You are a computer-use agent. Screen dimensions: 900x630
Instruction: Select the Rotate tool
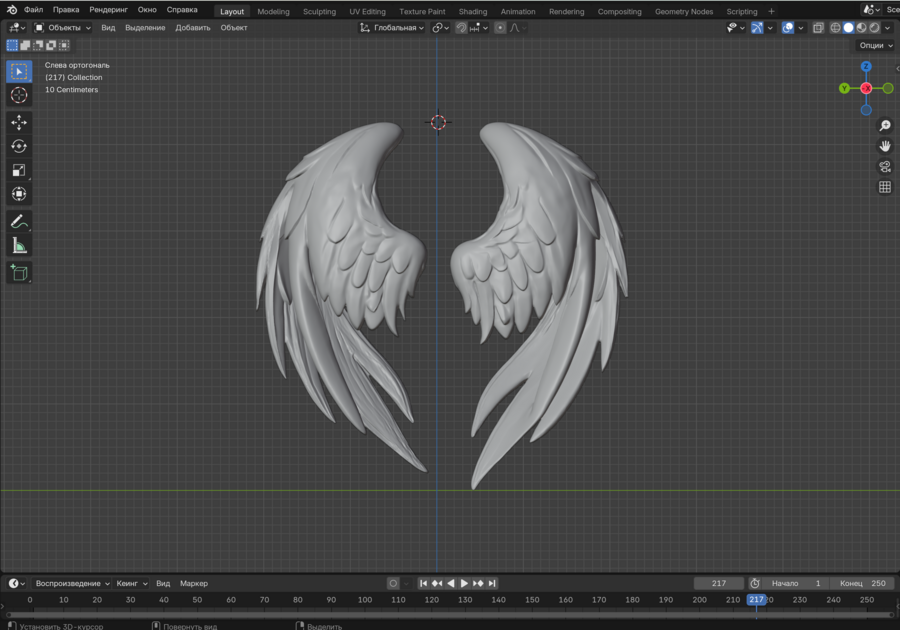(19, 146)
